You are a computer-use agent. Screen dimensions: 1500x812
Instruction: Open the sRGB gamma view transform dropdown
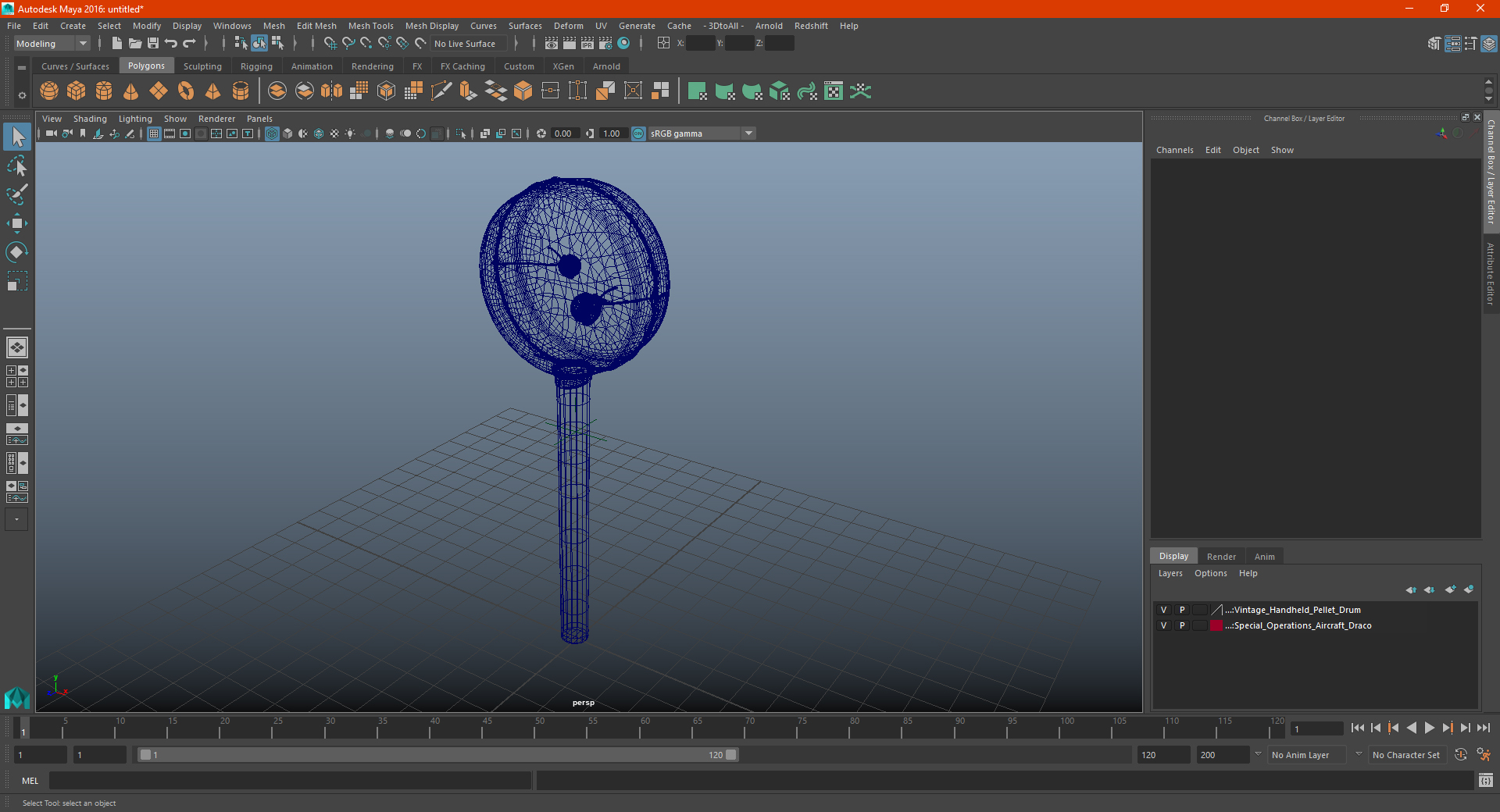702,134
